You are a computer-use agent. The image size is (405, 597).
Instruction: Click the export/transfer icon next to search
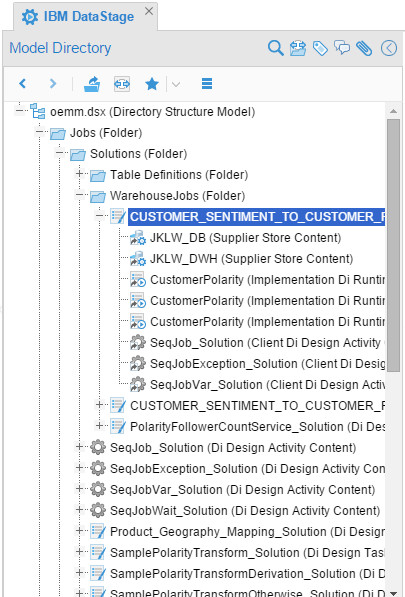(x=298, y=48)
